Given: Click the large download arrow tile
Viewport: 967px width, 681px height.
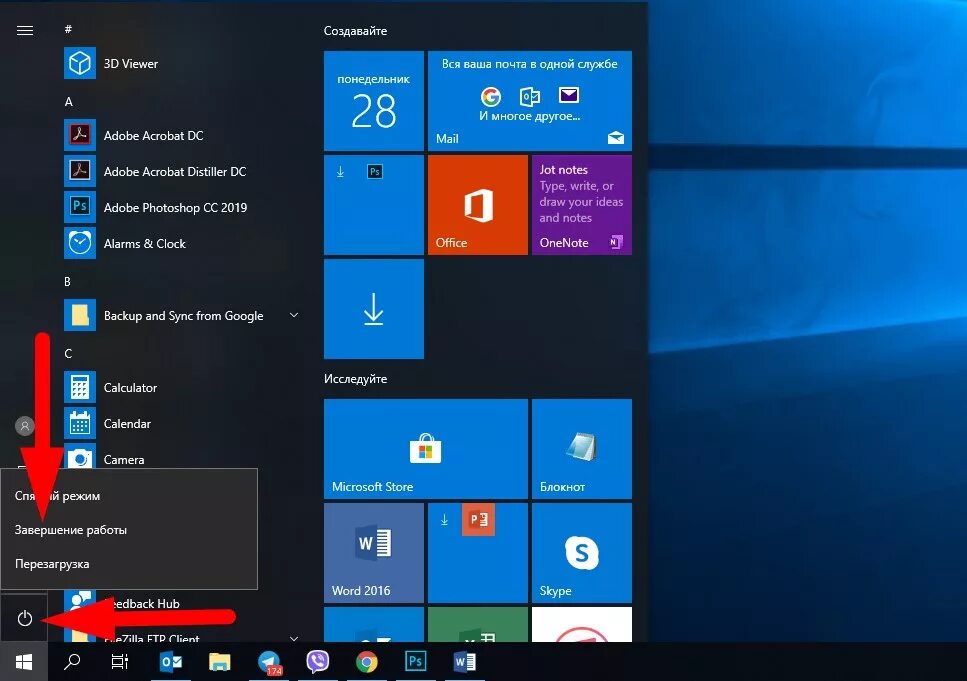Looking at the screenshot, I should 374,308.
